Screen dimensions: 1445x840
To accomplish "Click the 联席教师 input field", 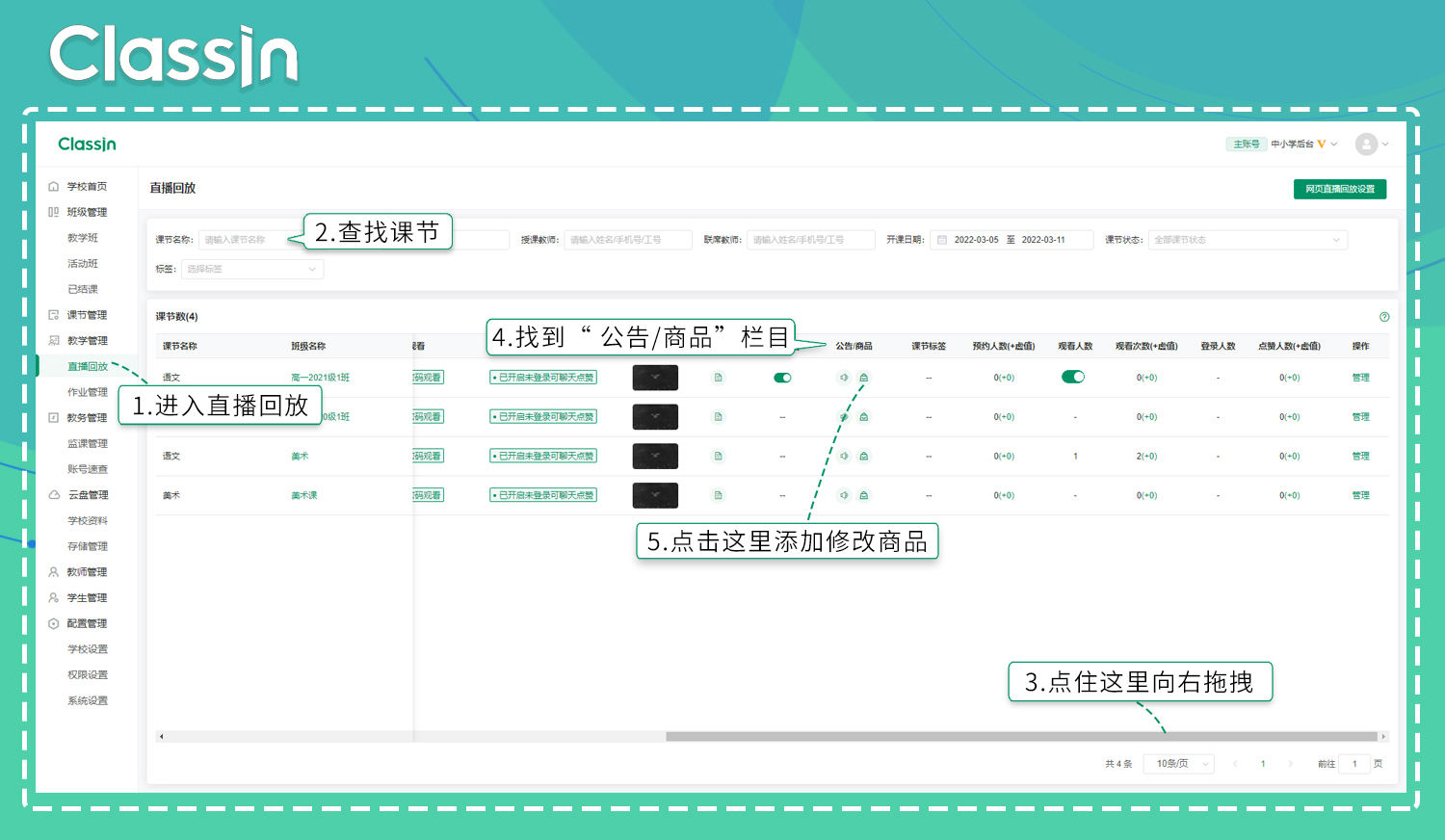I will (x=811, y=240).
